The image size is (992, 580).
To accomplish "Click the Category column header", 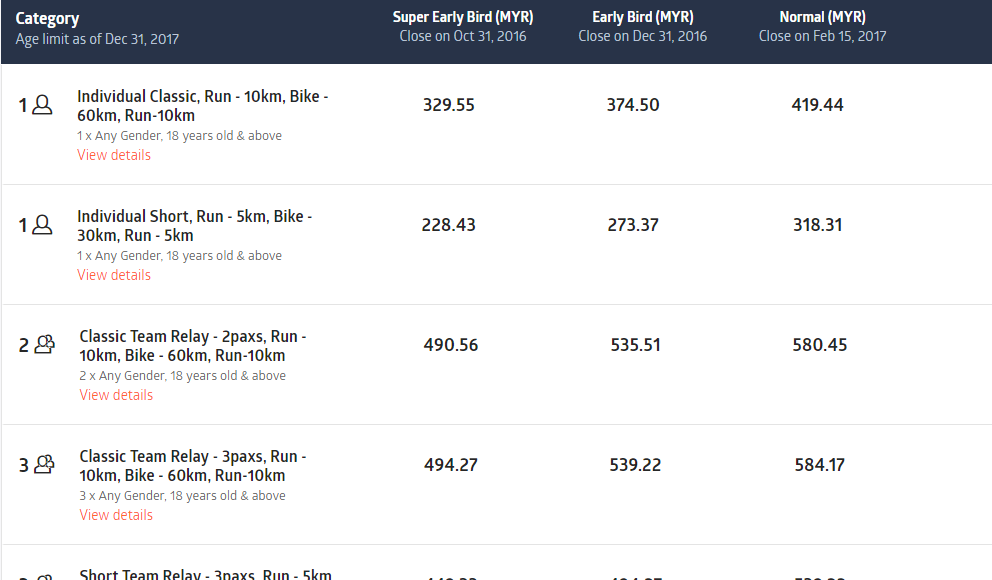I will click(47, 19).
